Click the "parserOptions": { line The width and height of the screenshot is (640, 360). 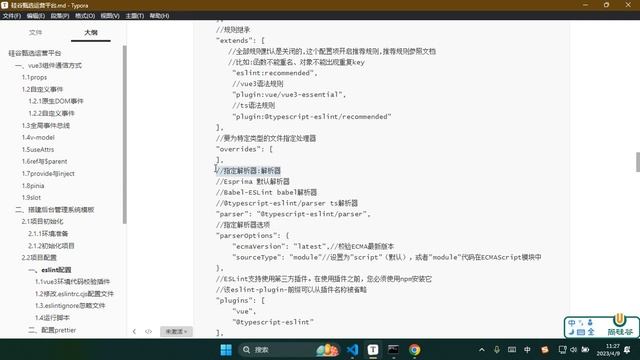point(253,236)
